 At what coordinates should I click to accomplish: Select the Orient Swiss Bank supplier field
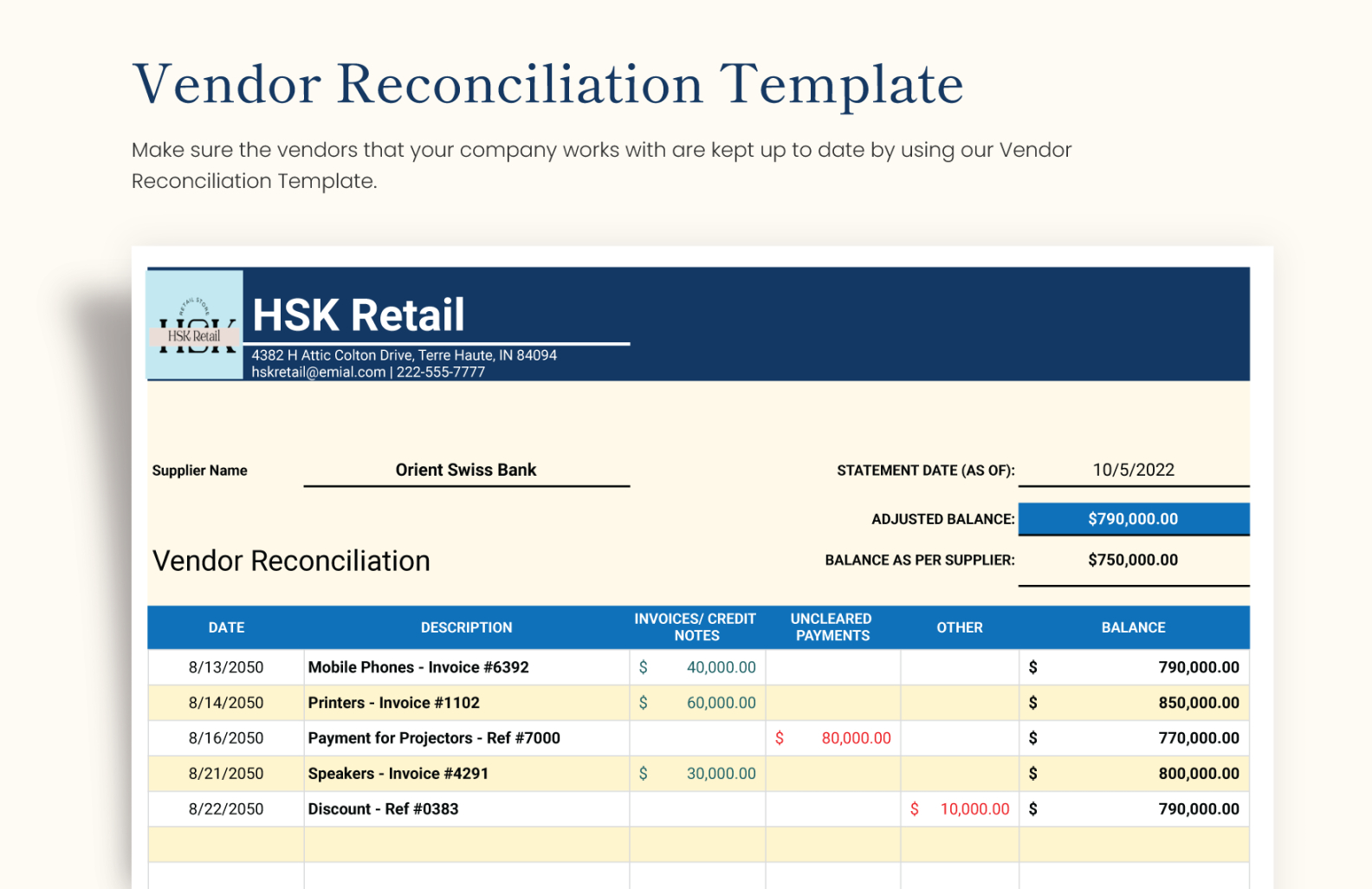click(466, 470)
